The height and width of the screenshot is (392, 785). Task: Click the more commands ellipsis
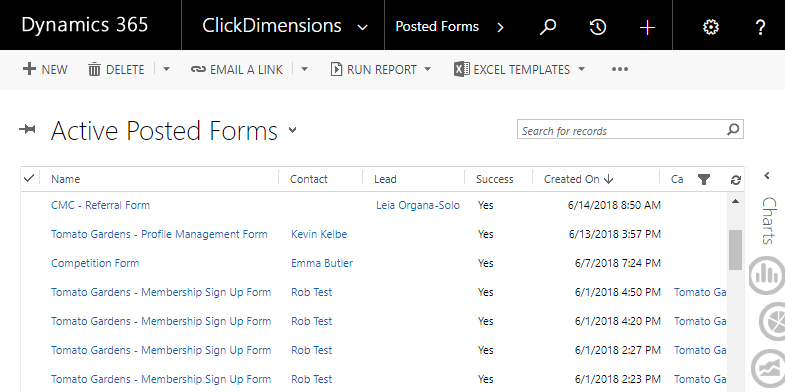pos(620,69)
